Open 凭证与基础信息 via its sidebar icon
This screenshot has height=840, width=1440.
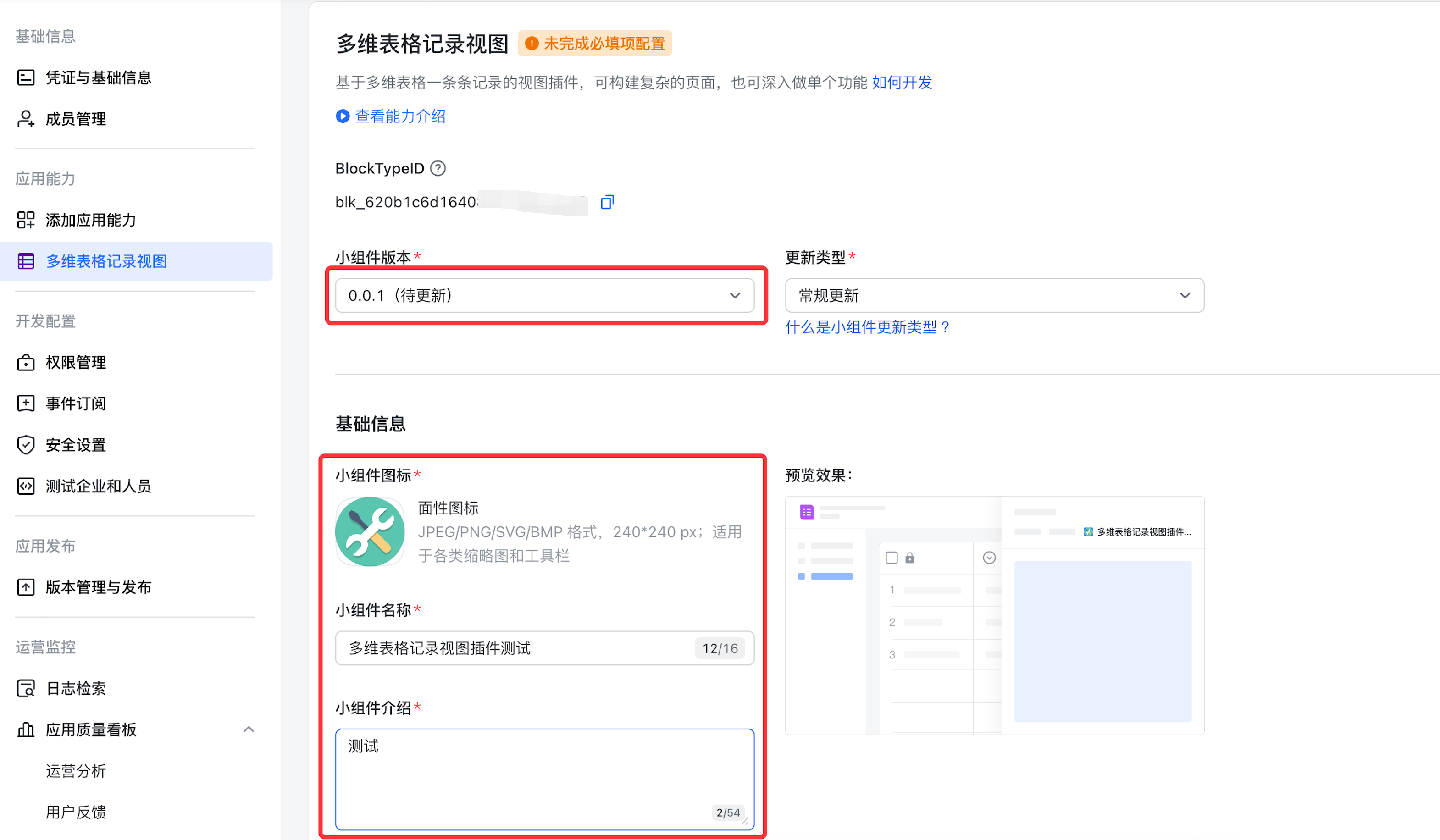[x=26, y=77]
